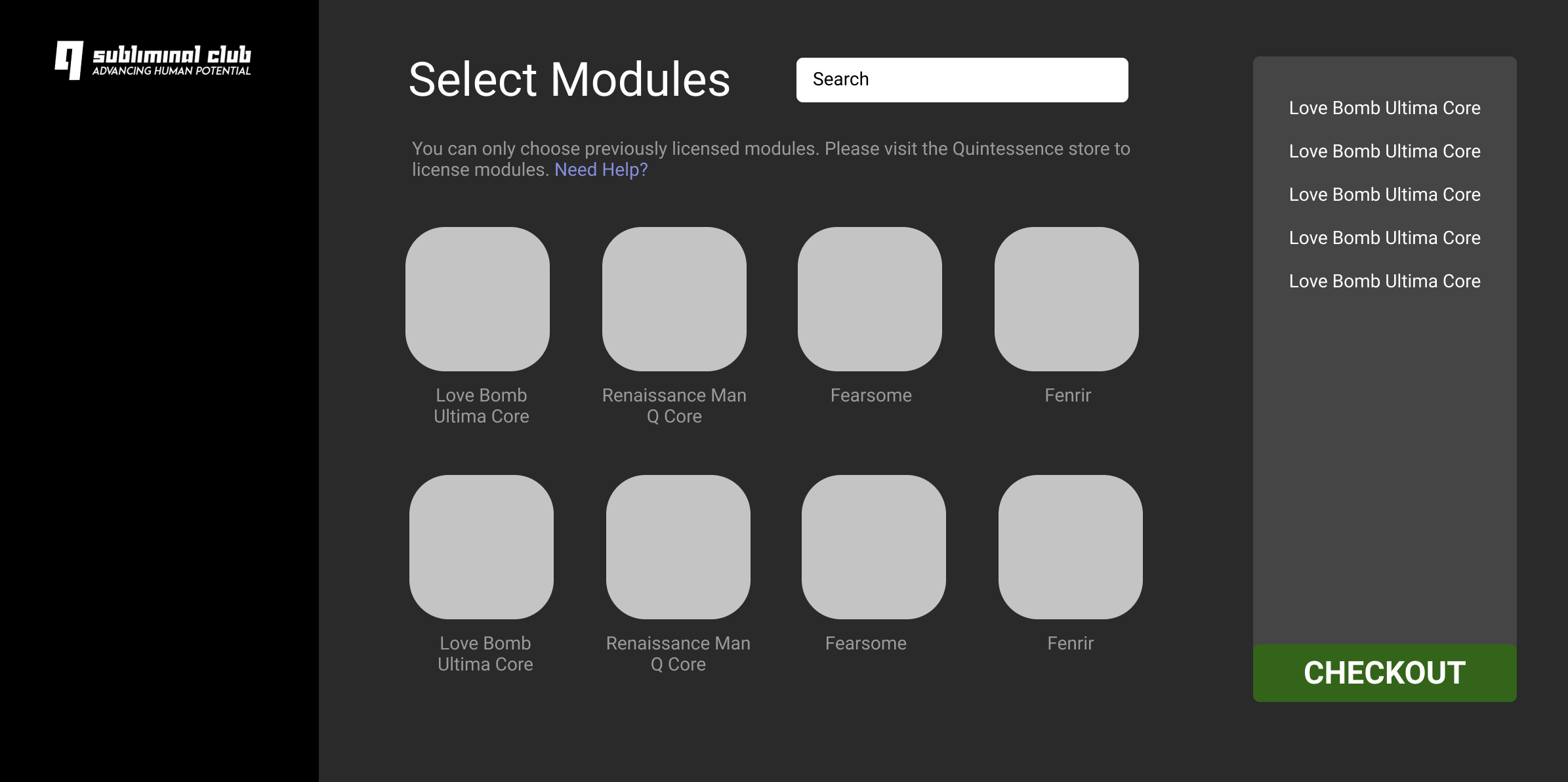Select last Love Bomb Ultima Core cart entry
The image size is (1568, 782).
pos(1384,281)
